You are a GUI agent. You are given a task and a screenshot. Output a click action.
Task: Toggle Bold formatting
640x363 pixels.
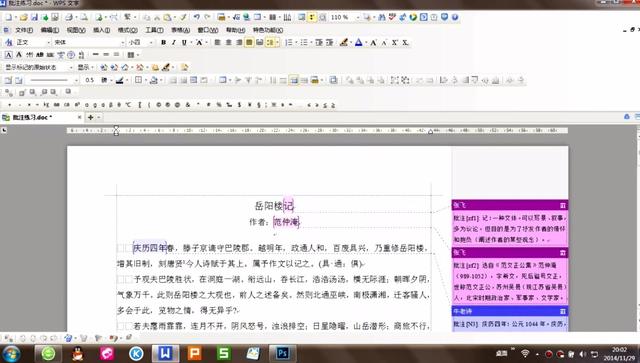(x=163, y=42)
